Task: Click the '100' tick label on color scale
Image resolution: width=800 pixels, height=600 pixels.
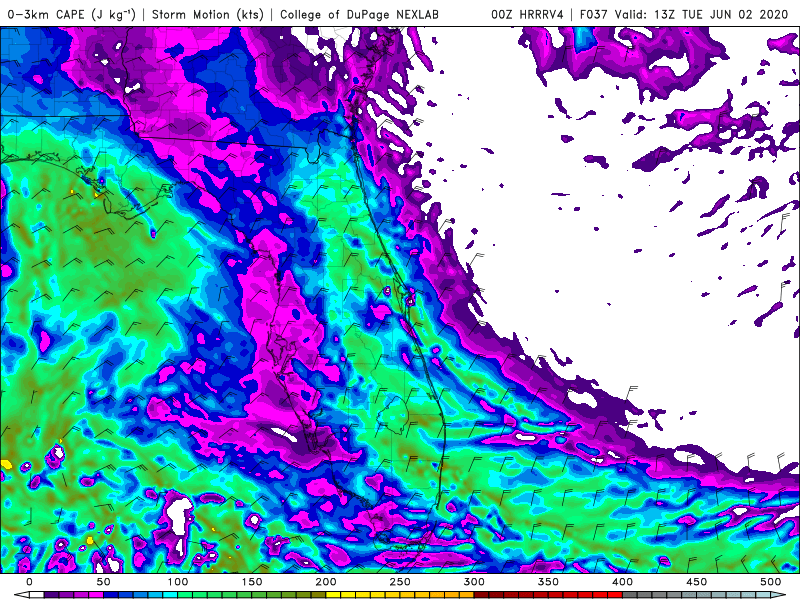Action: [x=178, y=582]
